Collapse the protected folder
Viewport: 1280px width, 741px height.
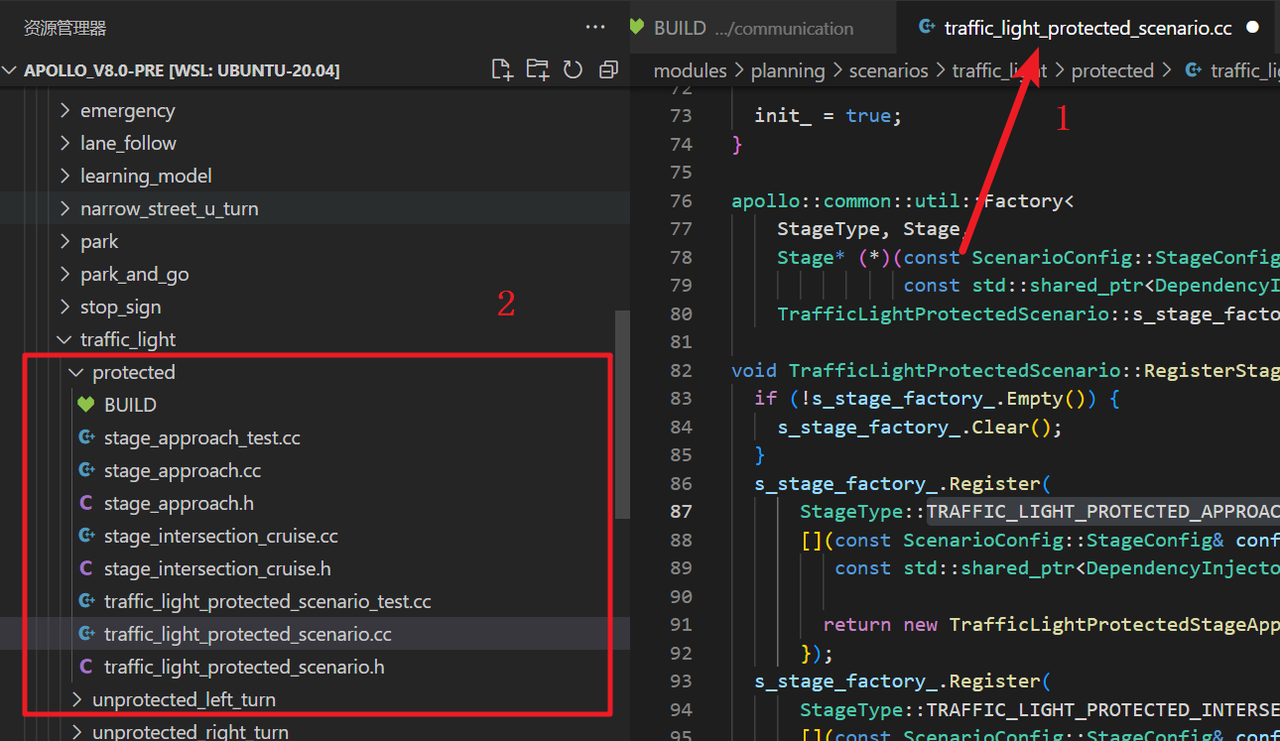(x=133, y=372)
